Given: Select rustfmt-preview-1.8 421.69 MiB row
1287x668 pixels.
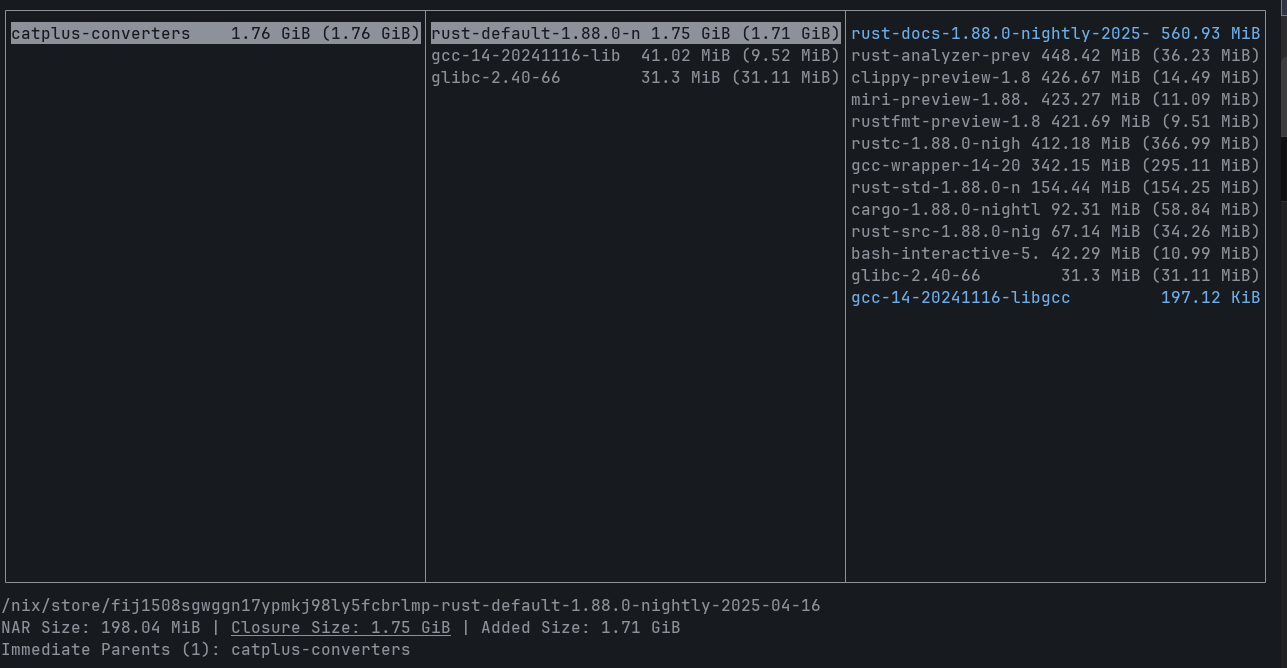Looking at the screenshot, I should click(x=1055, y=122).
